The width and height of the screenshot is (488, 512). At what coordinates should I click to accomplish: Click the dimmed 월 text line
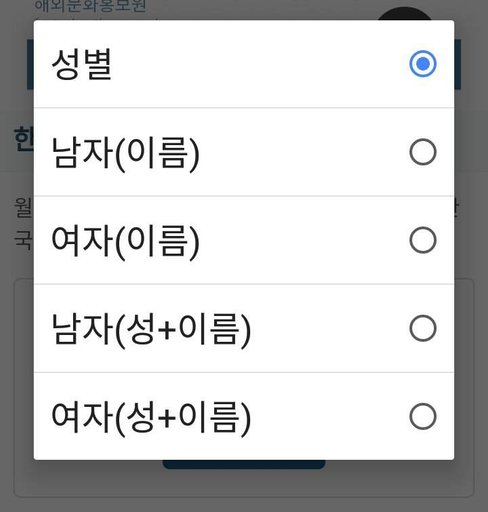23,207
